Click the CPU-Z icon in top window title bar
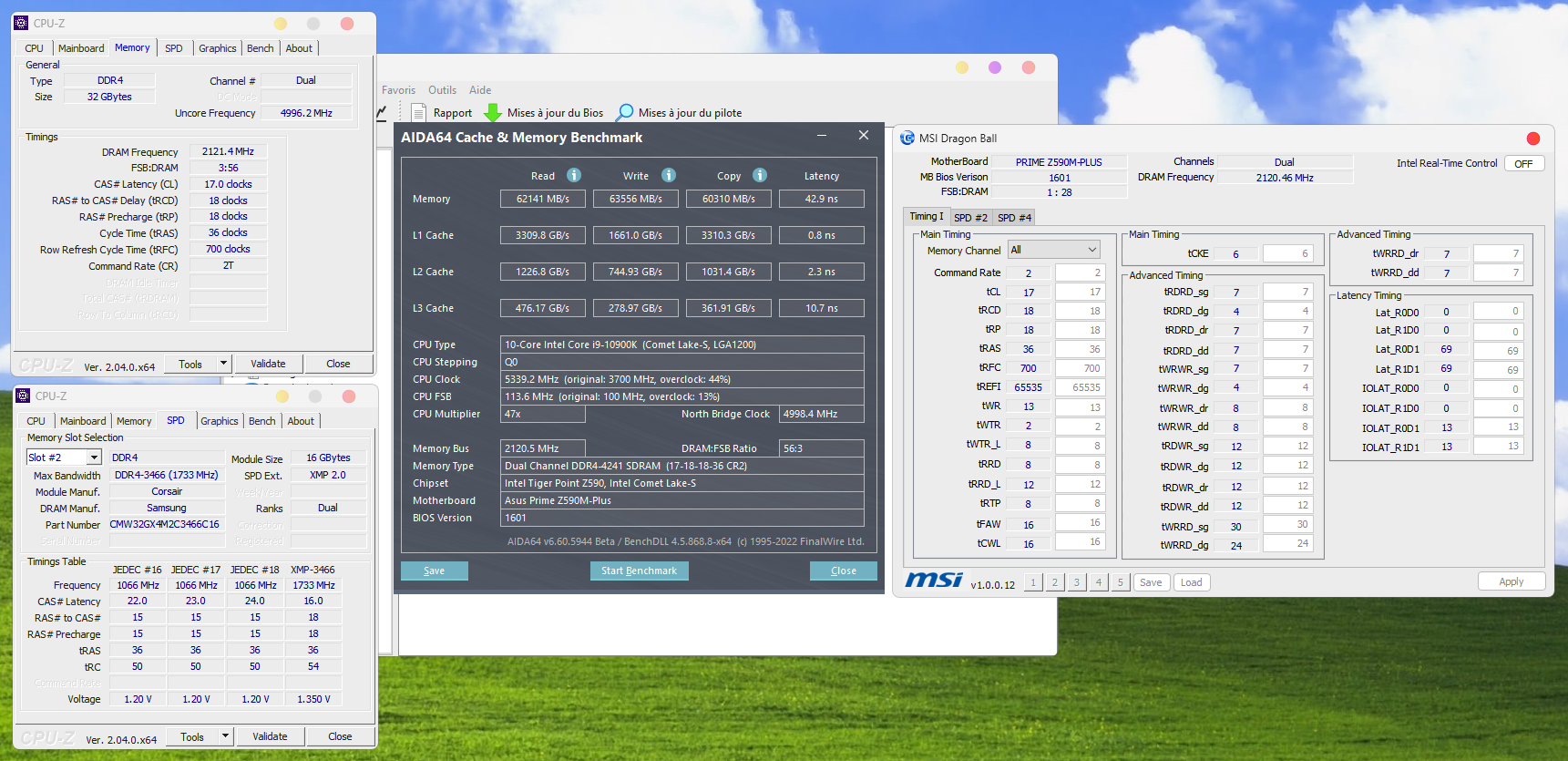 (x=22, y=24)
